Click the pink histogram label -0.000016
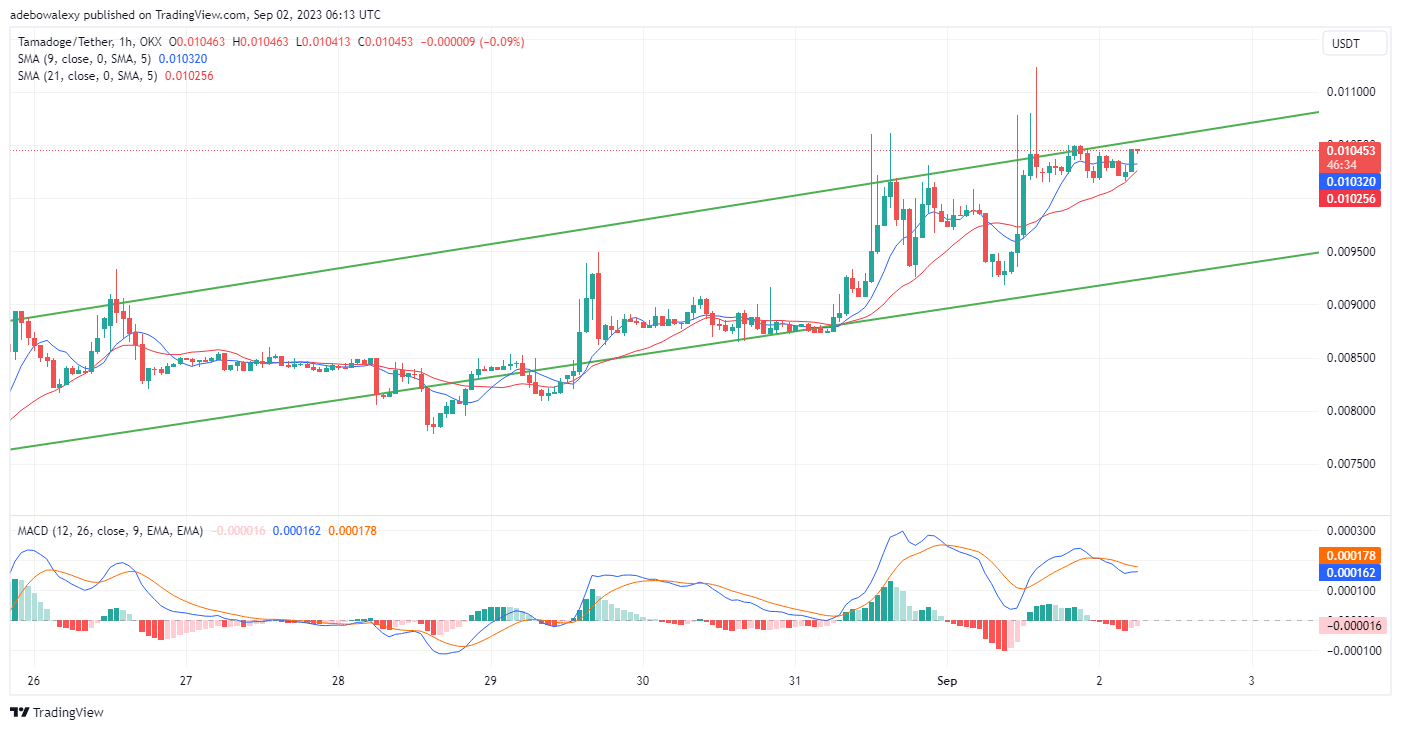Screen dimensions: 1401x730 [1352, 625]
